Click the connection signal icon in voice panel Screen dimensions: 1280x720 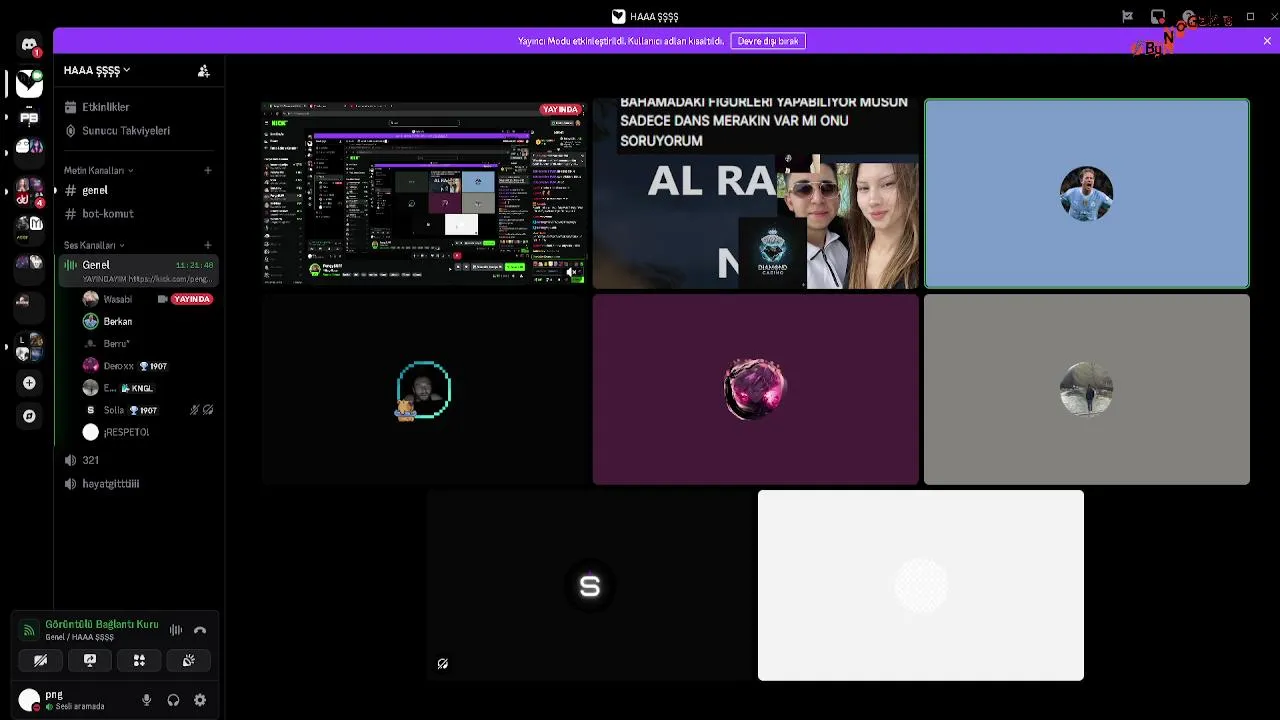coord(29,630)
